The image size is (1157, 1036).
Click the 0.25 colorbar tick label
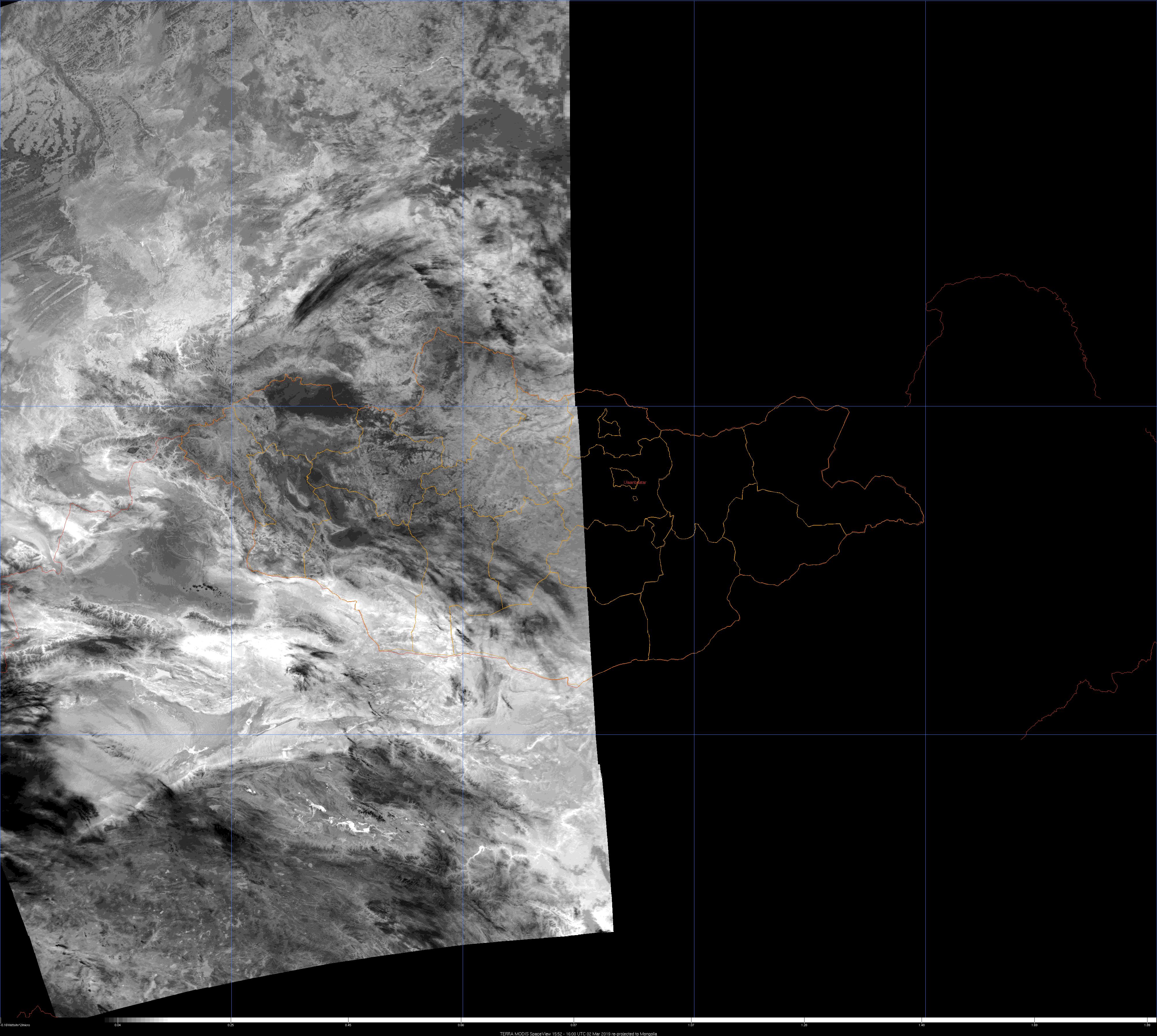(230, 1025)
